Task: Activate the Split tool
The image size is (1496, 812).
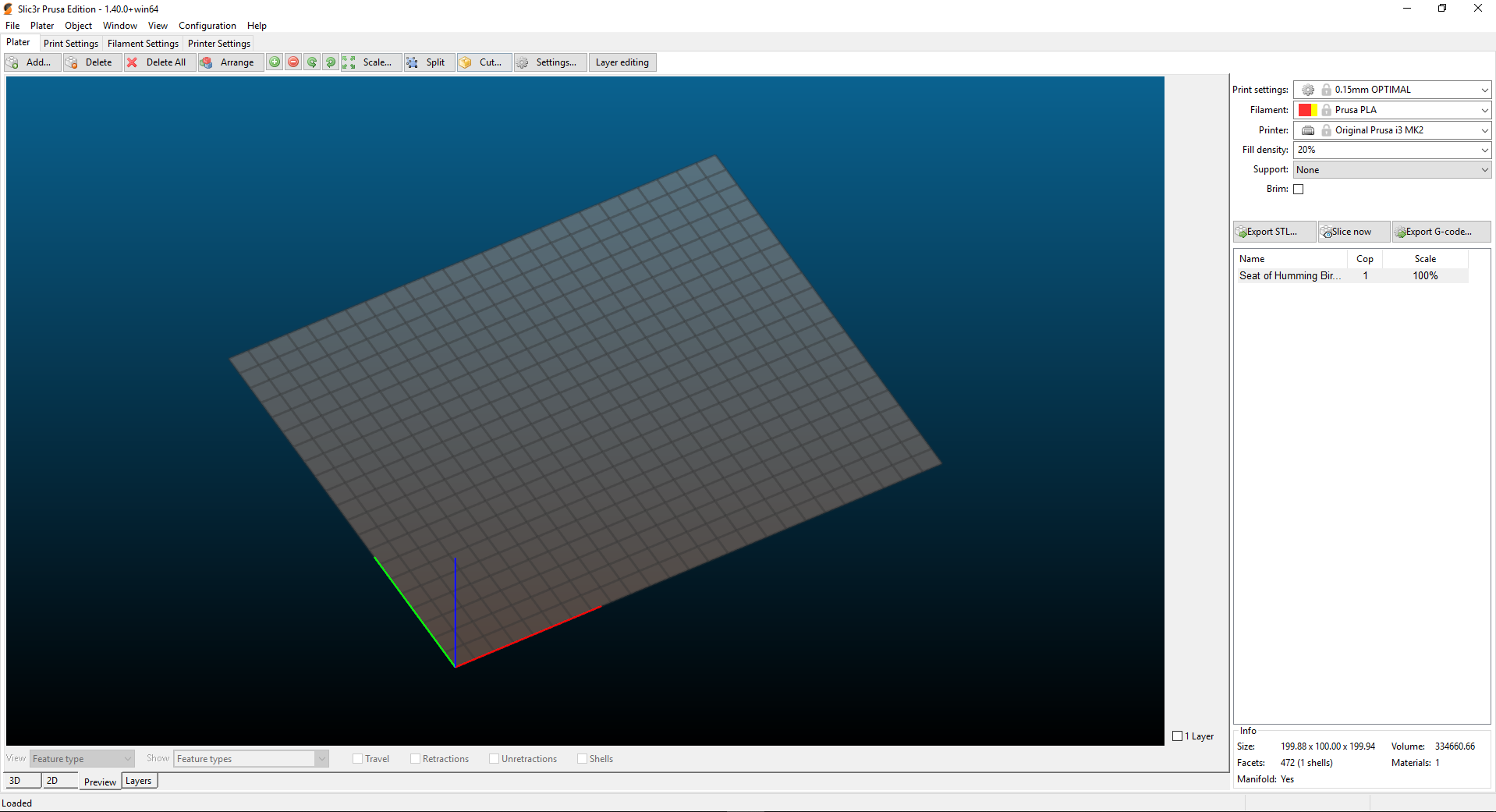Action: coord(428,62)
